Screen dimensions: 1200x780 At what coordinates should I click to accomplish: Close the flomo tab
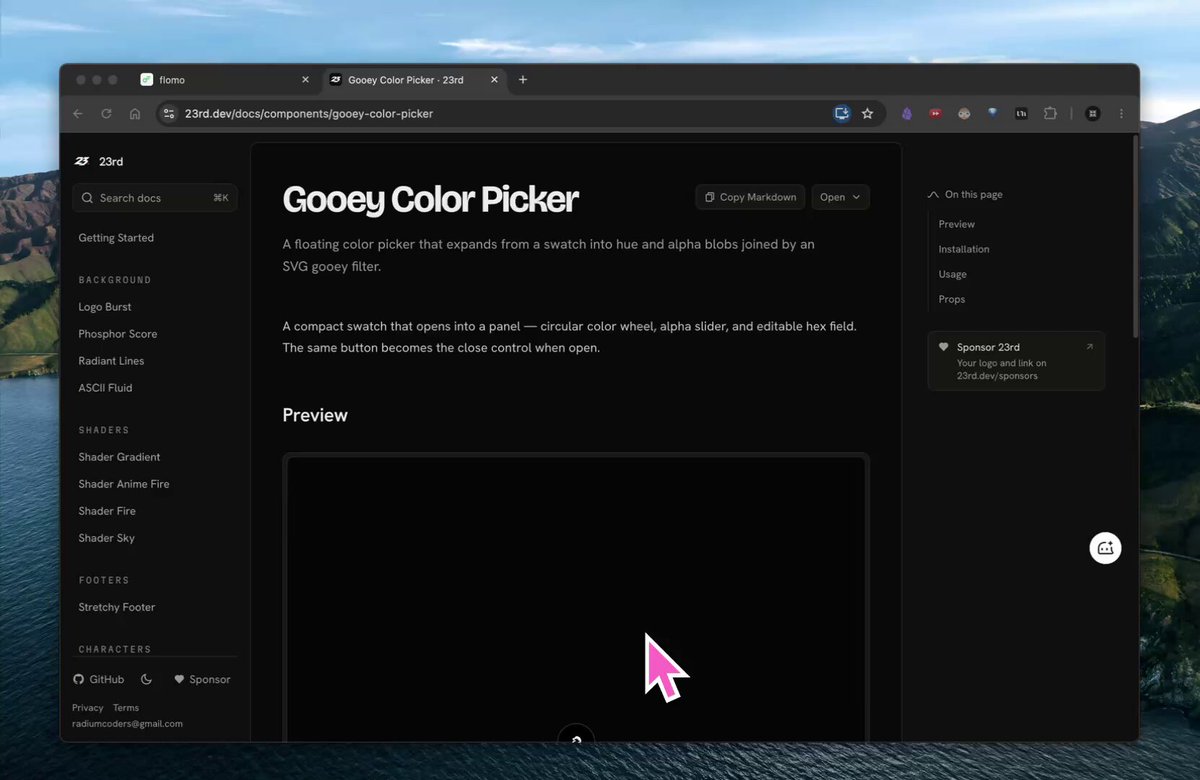305,80
